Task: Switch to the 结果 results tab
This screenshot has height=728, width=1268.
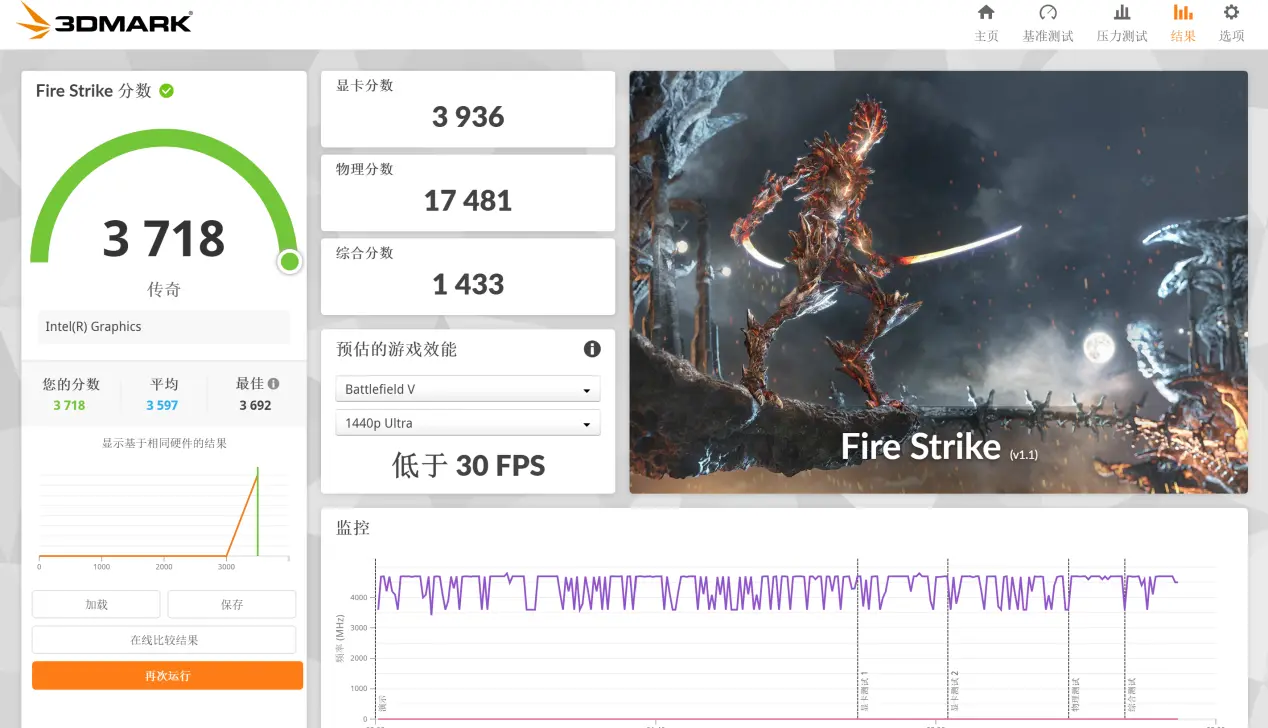Action: (x=1183, y=36)
